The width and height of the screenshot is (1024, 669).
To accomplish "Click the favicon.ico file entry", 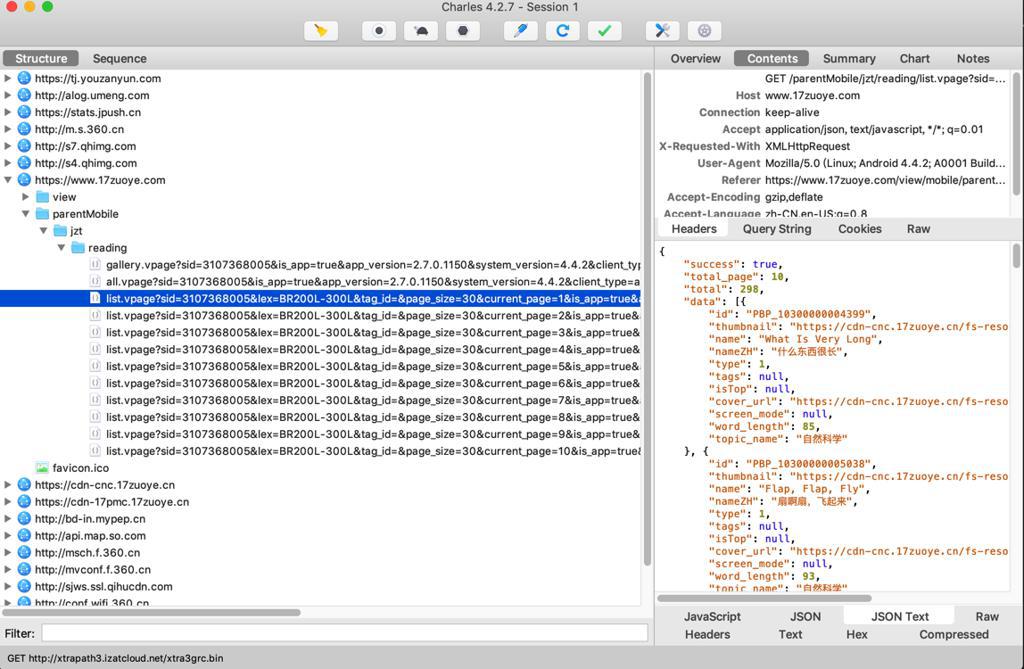I will point(80,468).
